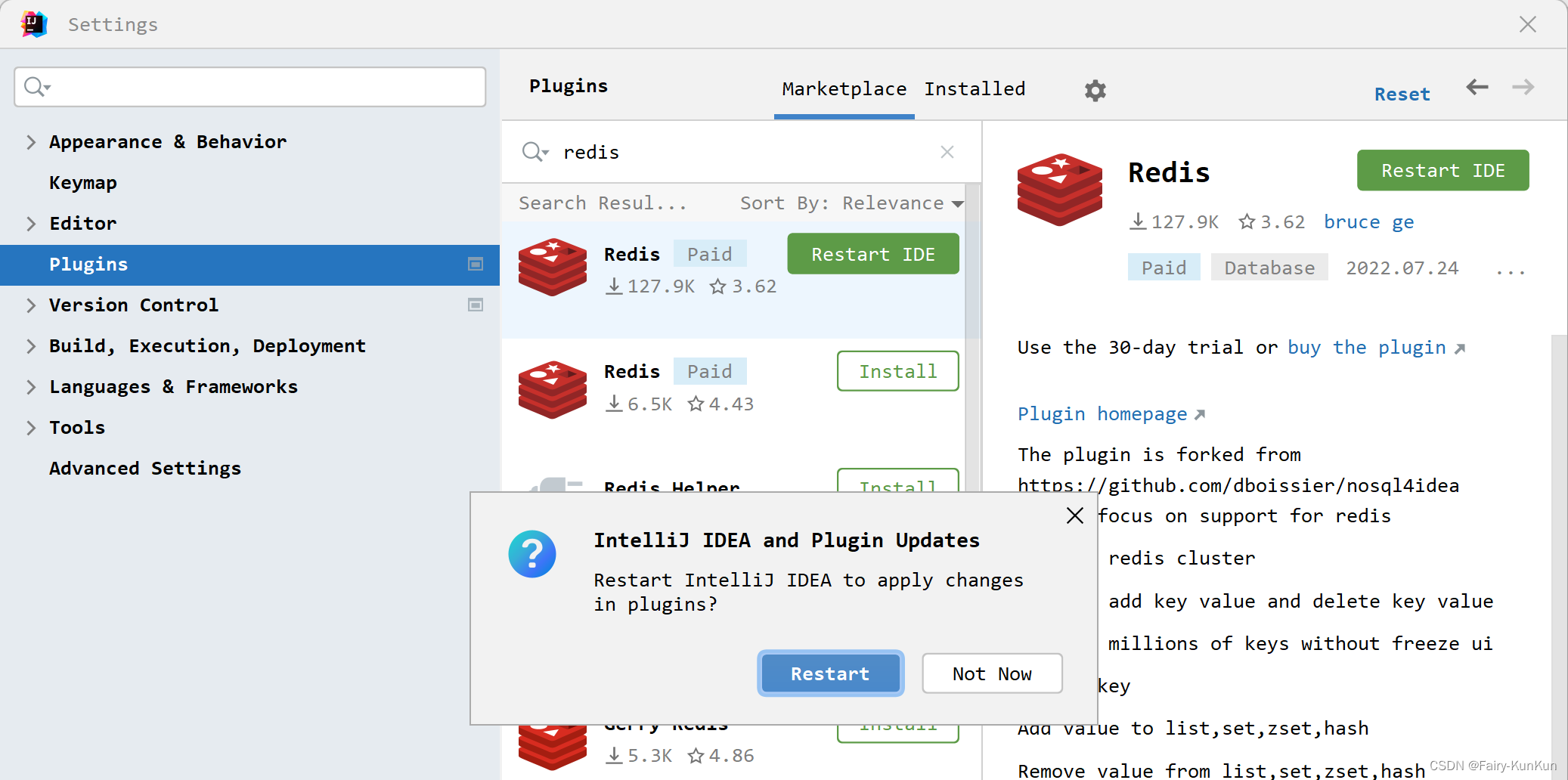
Task: Expand Appearance & Behavior section
Action: tap(31, 142)
